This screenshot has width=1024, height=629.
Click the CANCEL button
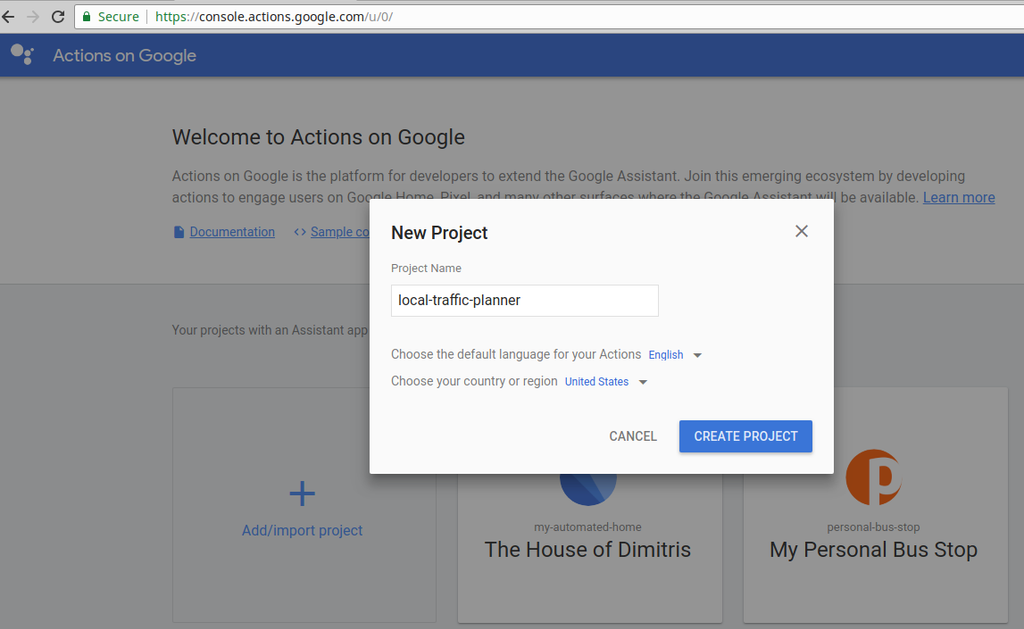pyautogui.click(x=633, y=436)
